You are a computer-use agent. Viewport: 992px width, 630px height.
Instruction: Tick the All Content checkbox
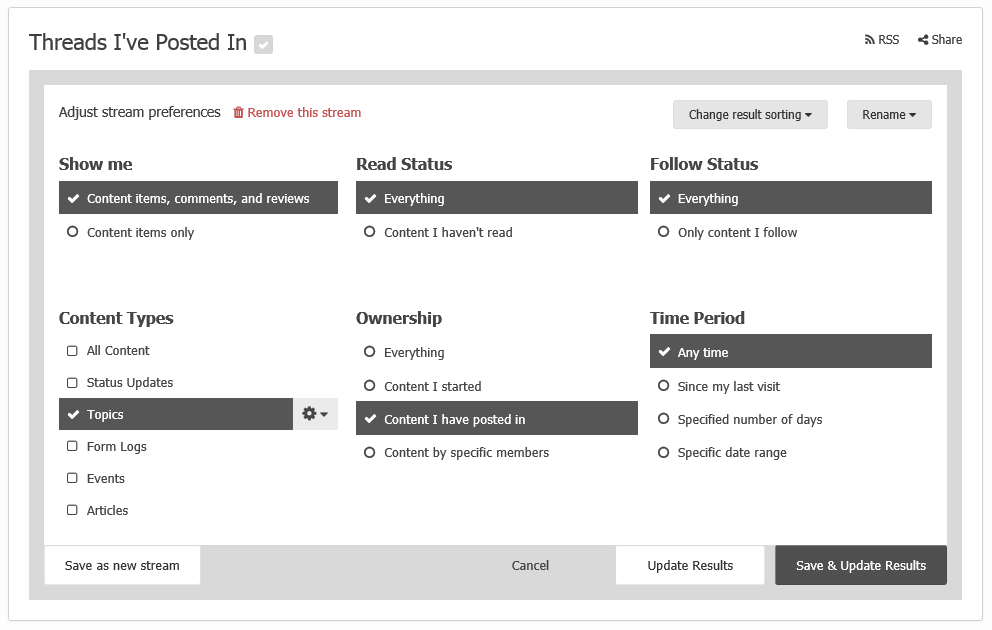(x=72, y=351)
